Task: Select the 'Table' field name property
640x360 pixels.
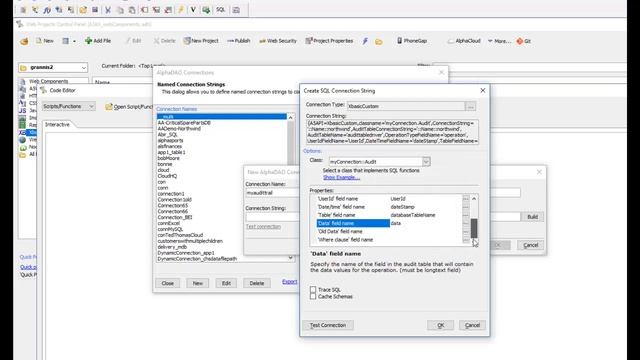Action: tap(353, 215)
